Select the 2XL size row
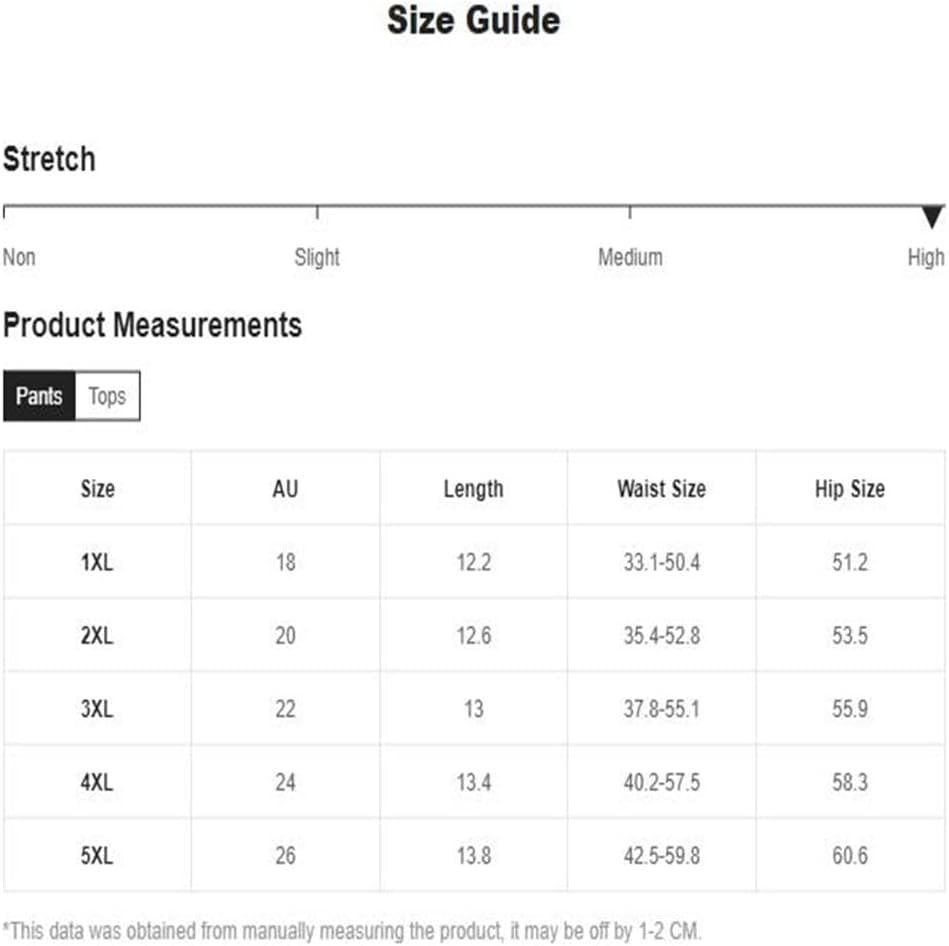The width and height of the screenshot is (949, 946). pyautogui.click(x=474, y=635)
